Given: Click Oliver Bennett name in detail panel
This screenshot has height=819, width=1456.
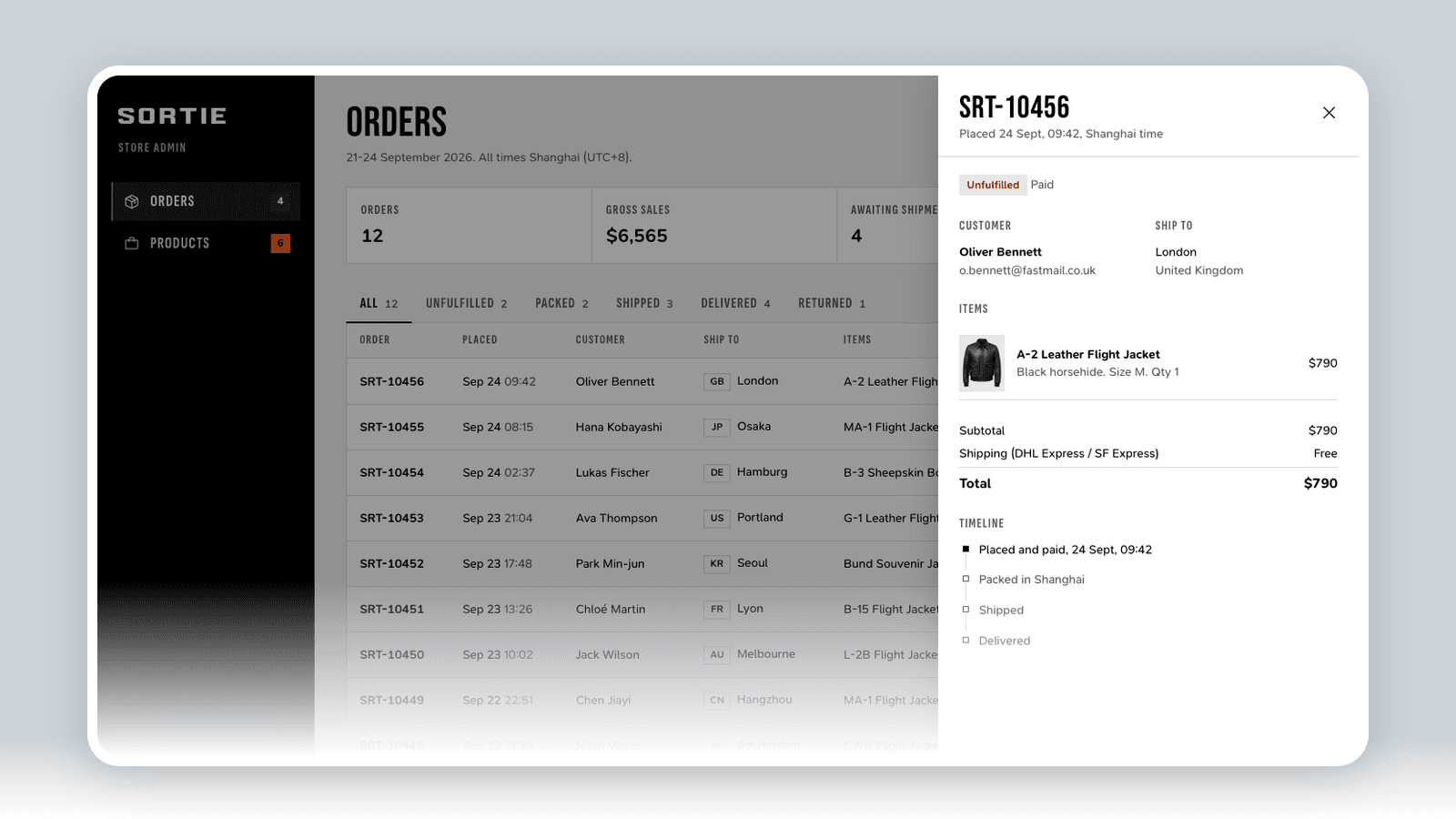Looking at the screenshot, I should pyautogui.click(x=1000, y=252).
